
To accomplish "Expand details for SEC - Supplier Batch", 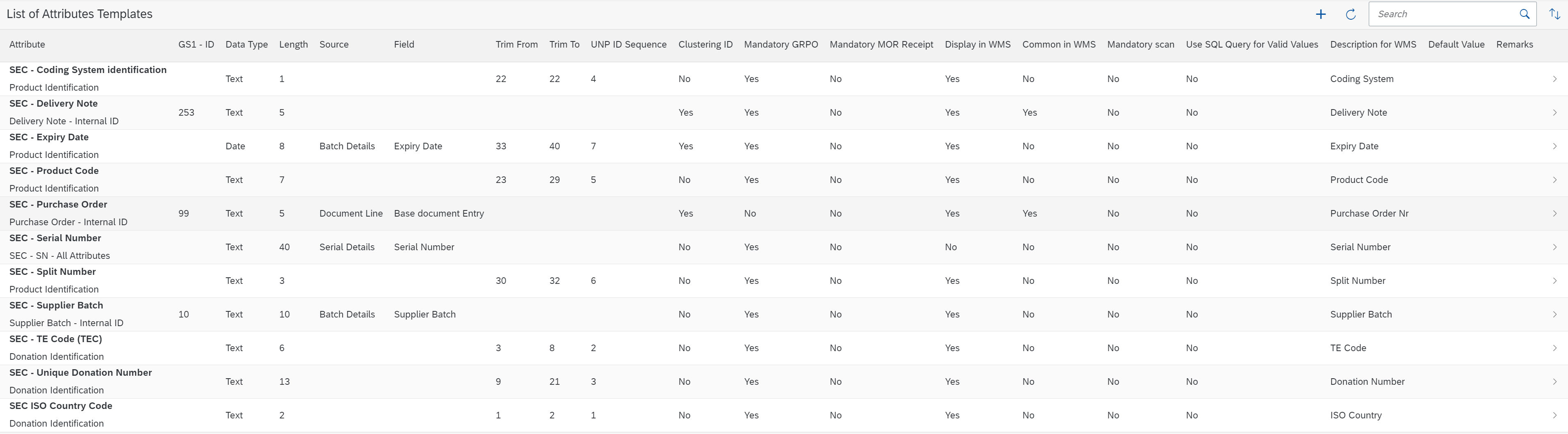I will tap(1557, 314).
